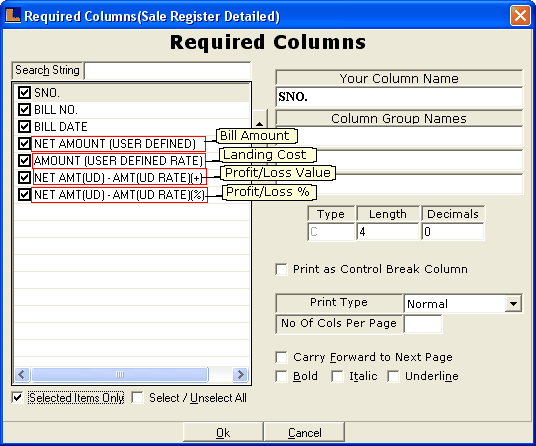Click the right arrow of horizontal scrollbar

coord(240,374)
